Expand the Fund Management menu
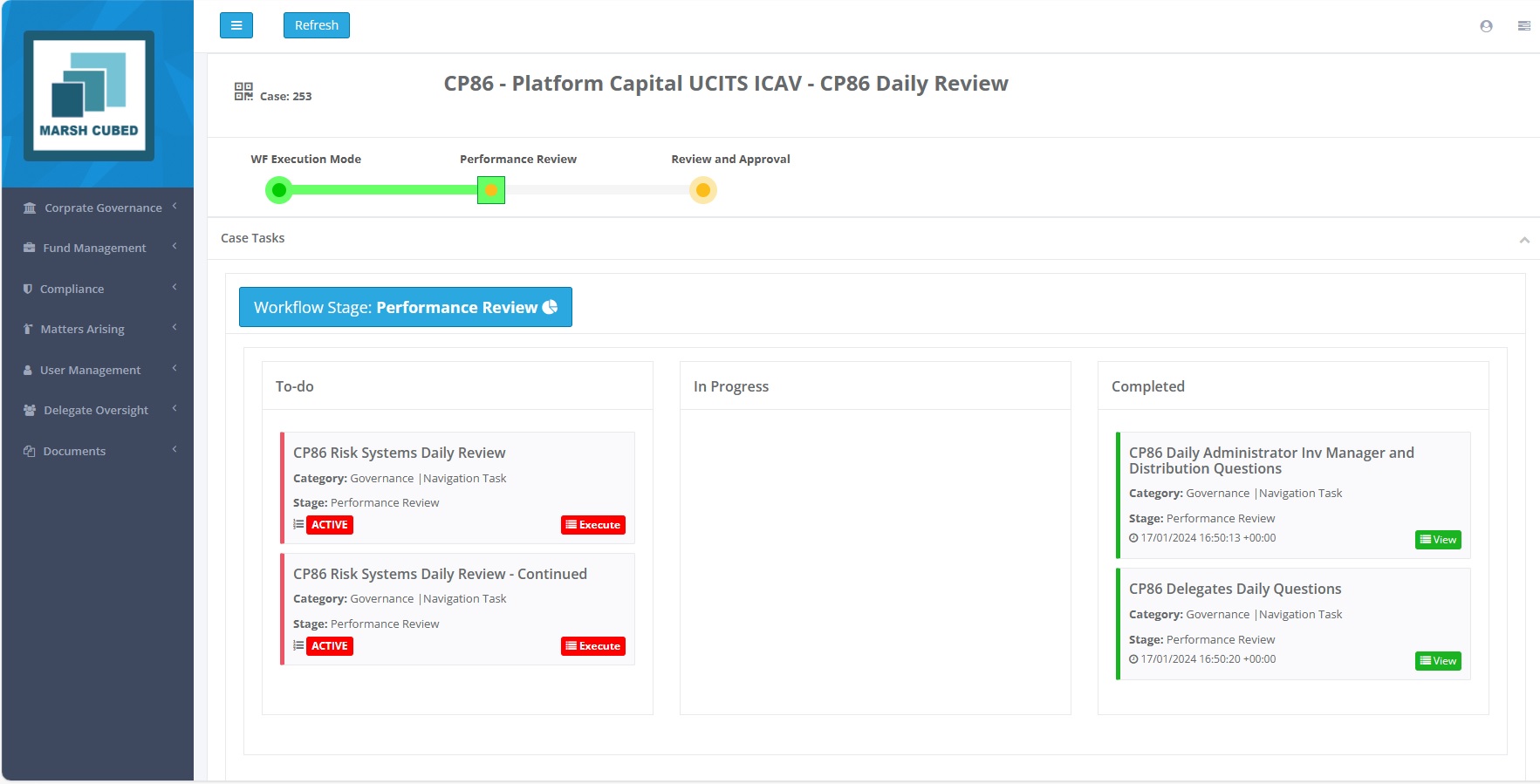 (x=94, y=248)
